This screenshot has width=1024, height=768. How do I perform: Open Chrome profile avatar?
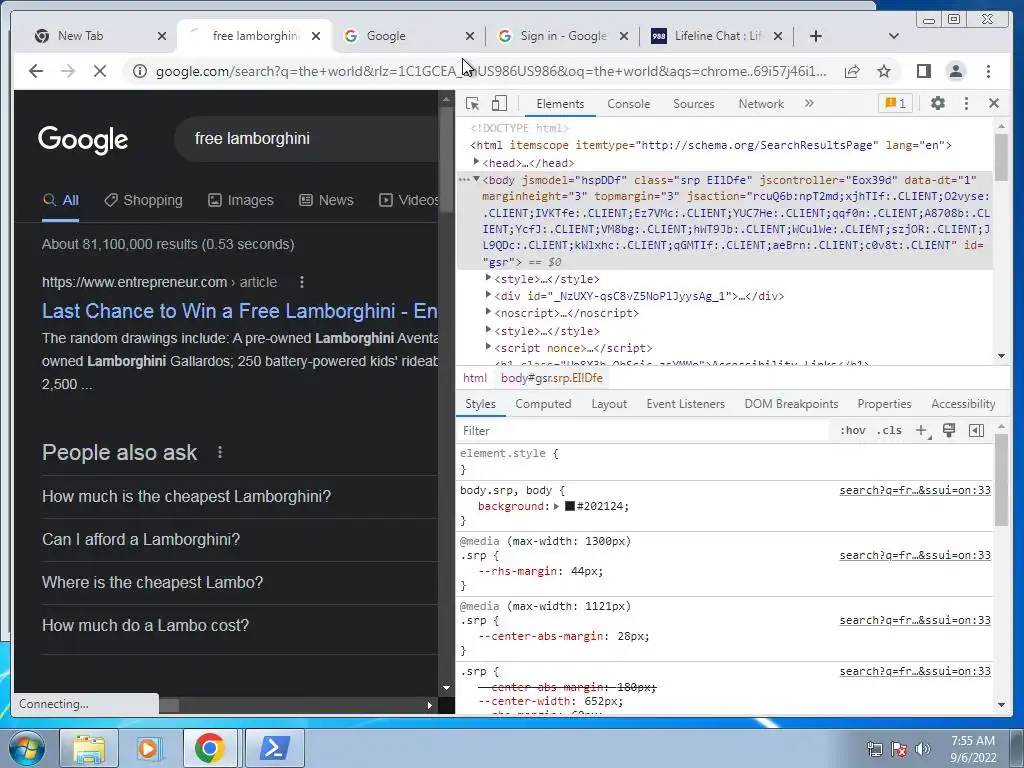(x=955, y=71)
